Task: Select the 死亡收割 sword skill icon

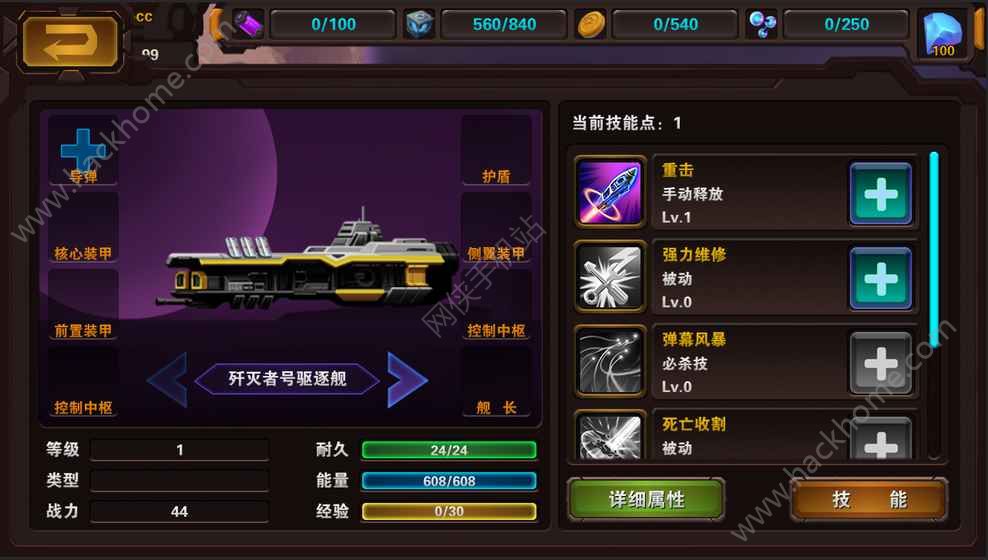Action: pos(609,436)
